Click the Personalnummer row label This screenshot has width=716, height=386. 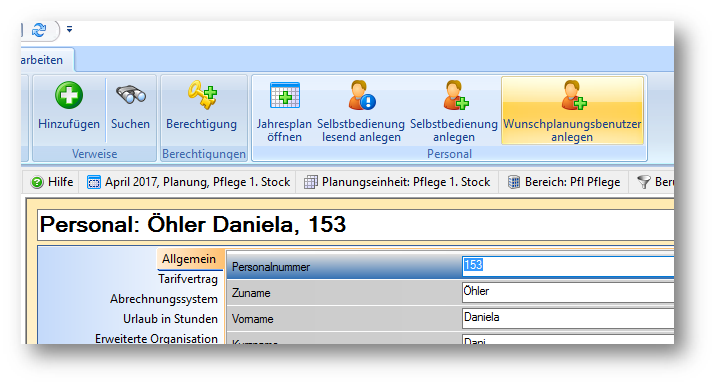coord(271,267)
